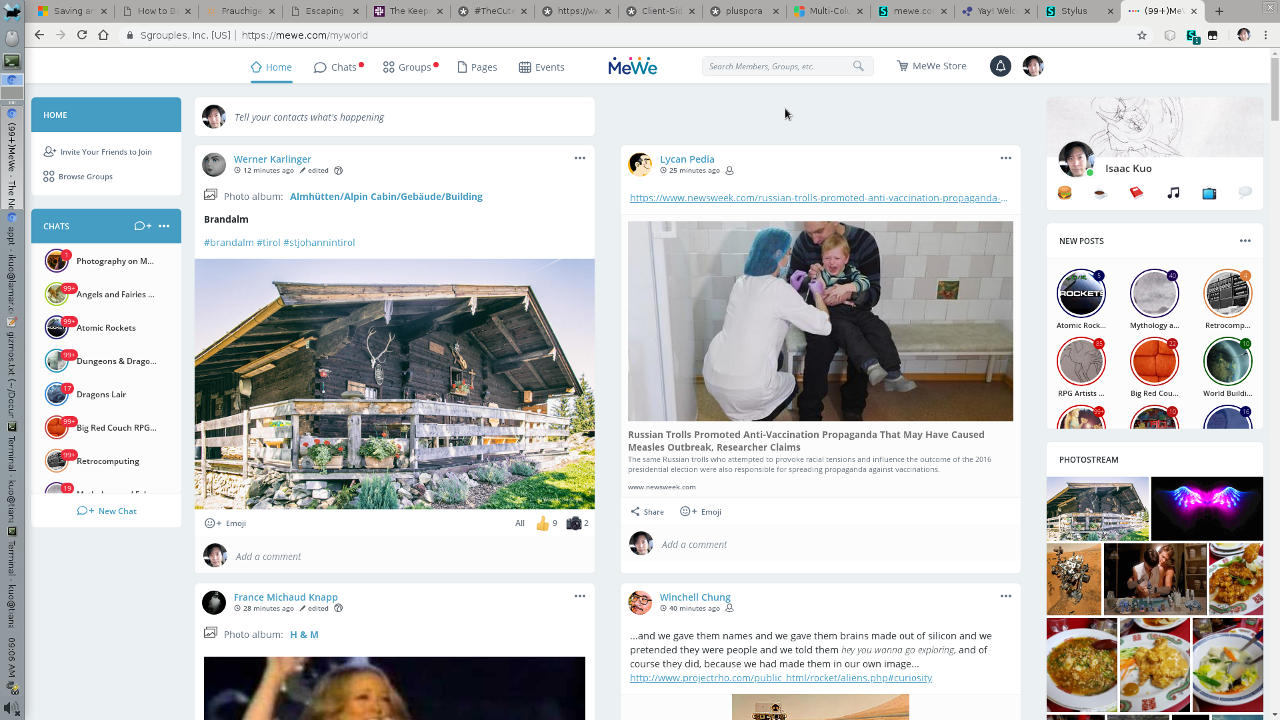The image size is (1280, 720).
Task: Open the notifications bell
Action: [x=1000, y=66]
